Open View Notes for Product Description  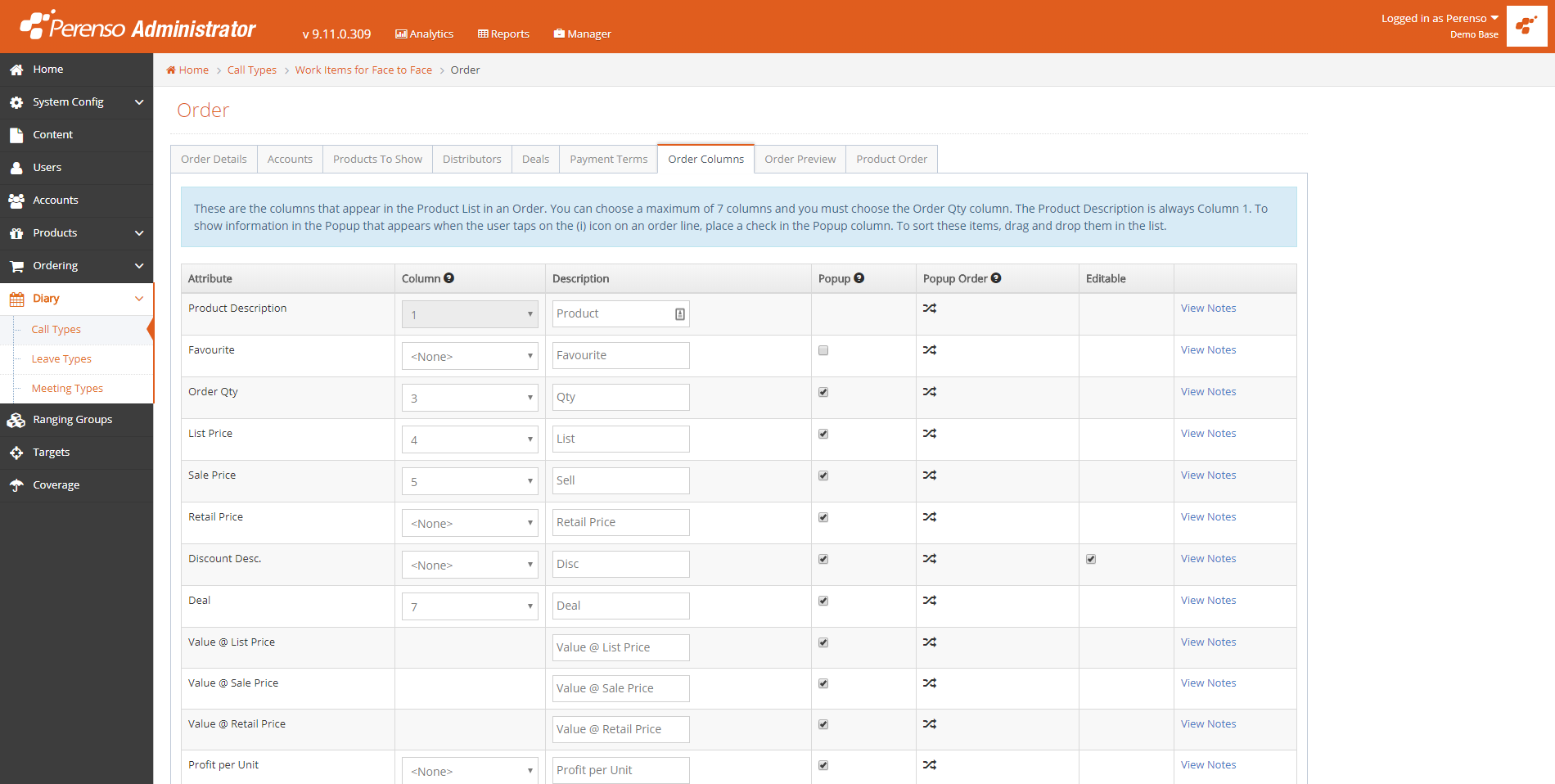(x=1208, y=309)
